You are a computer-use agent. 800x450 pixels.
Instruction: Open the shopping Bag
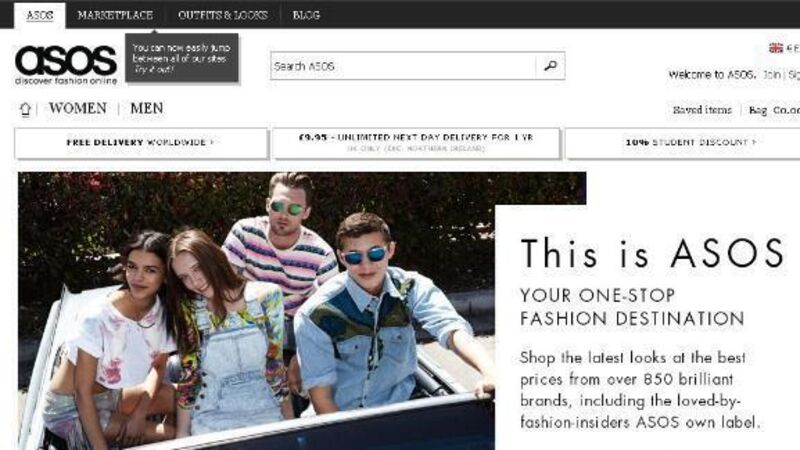click(x=758, y=110)
